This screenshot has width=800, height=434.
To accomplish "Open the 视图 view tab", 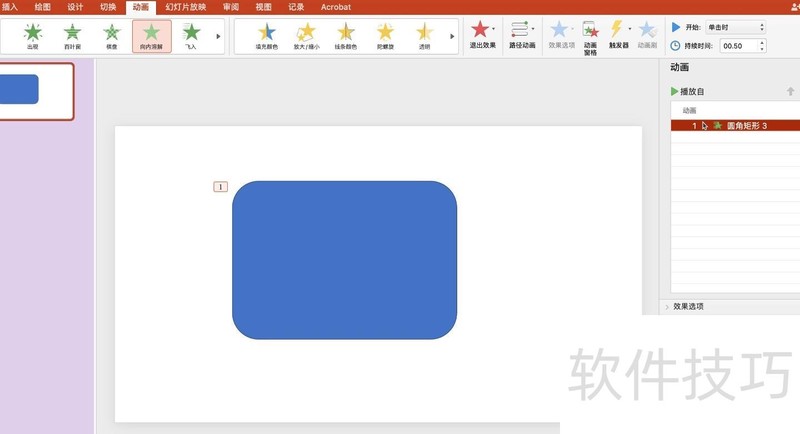I will coord(263,7).
